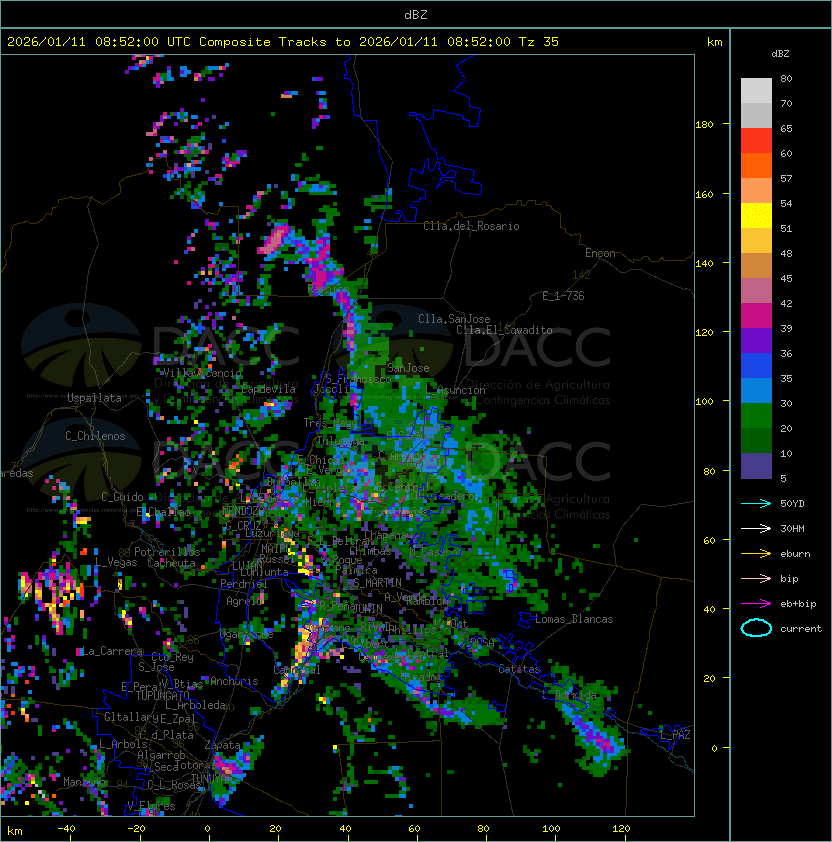Screen dimensions: 832x842
Task: Click the 160 km tick label
Action: coord(704,194)
